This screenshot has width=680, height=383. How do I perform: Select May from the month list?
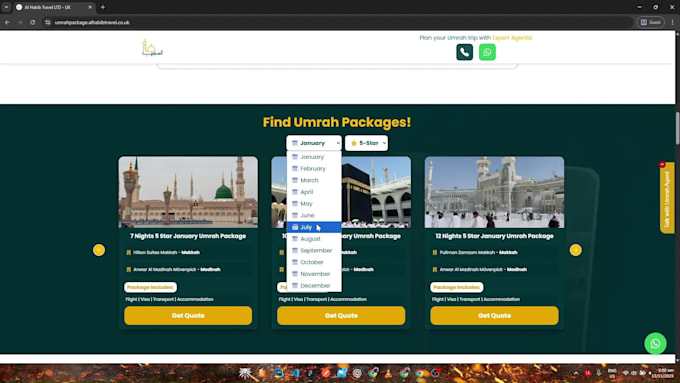pos(314,204)
